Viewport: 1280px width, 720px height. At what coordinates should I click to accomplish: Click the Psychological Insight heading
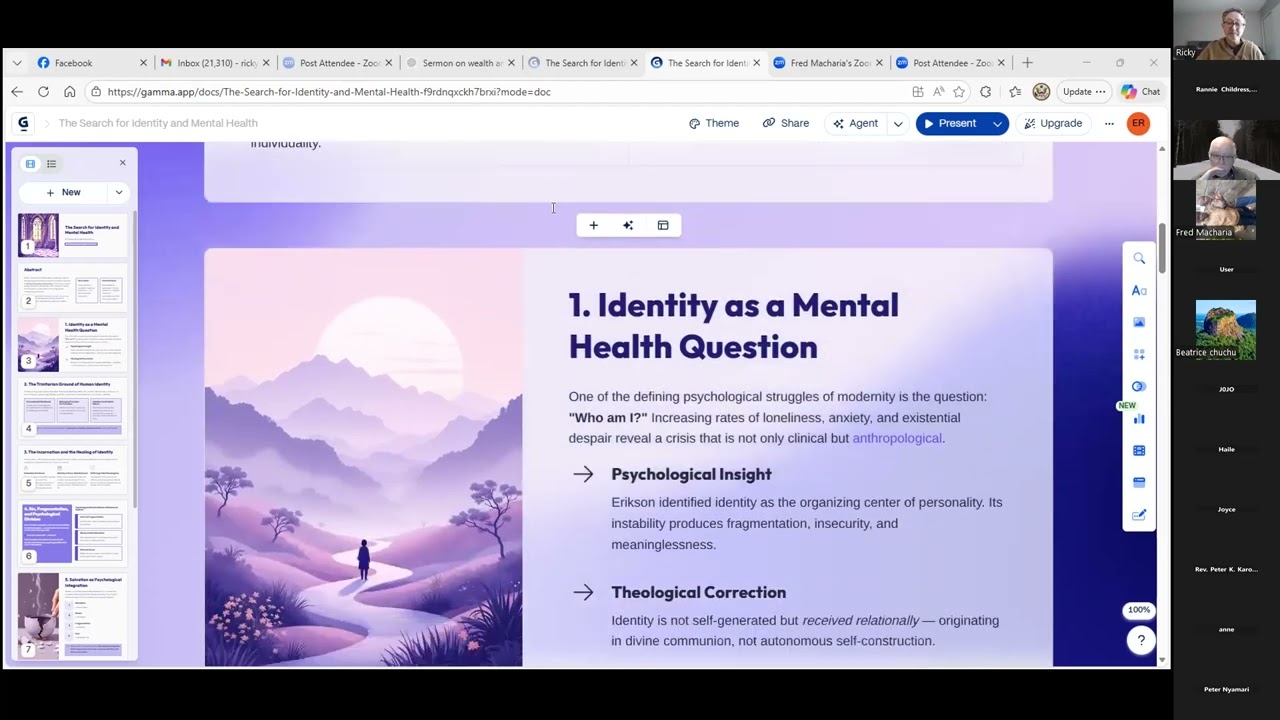pyautogui.click(x=691, y=475)
